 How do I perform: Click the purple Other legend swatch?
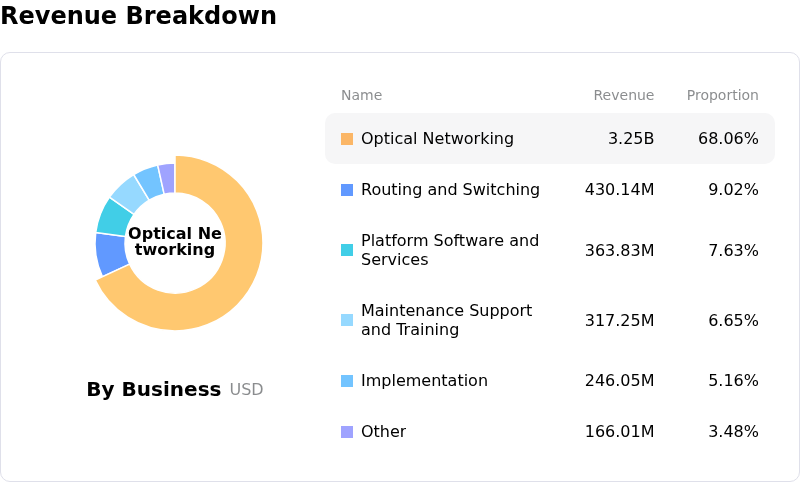[347, 432]
